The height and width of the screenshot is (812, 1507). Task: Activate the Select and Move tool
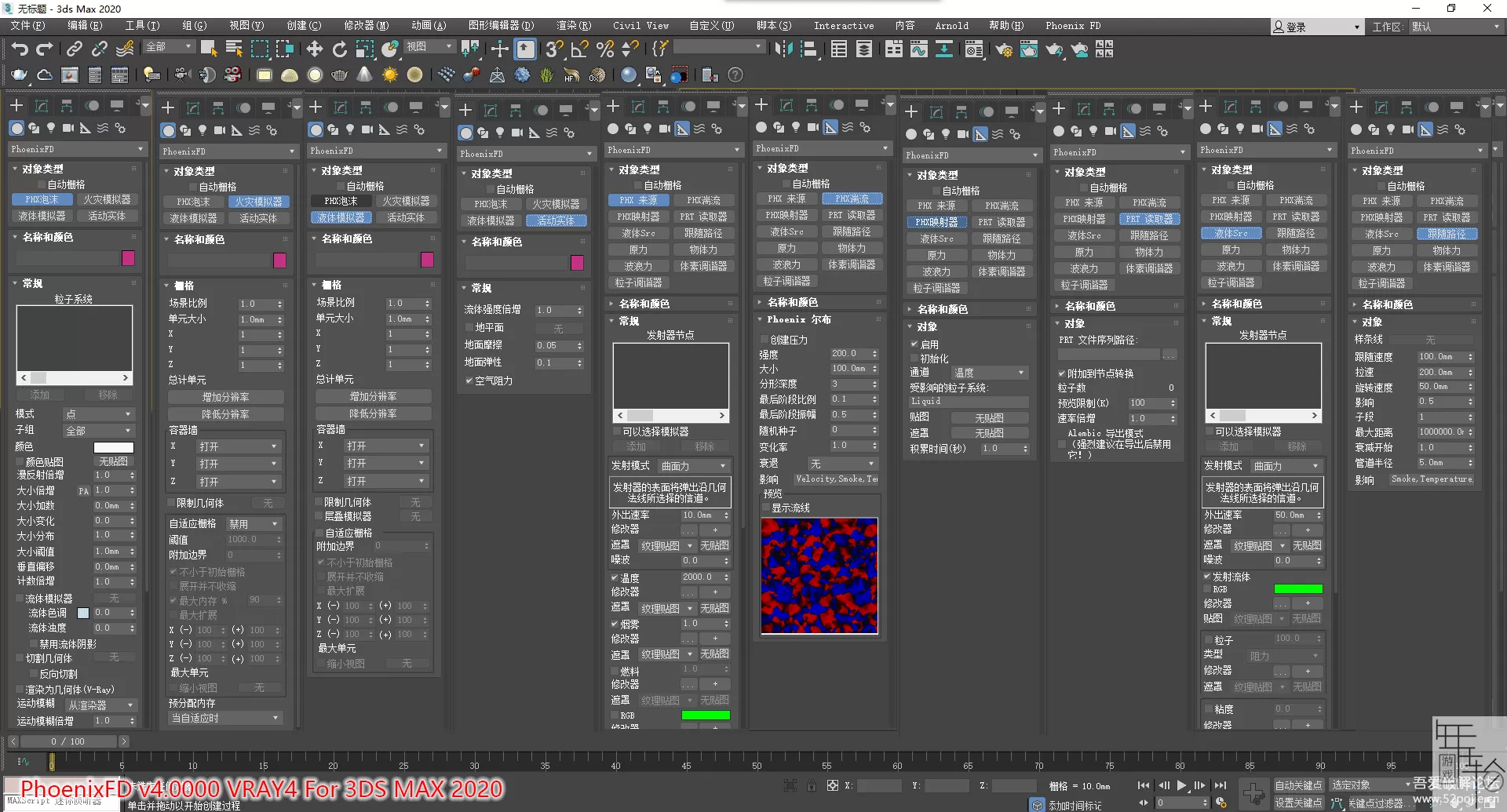point(315,49)
